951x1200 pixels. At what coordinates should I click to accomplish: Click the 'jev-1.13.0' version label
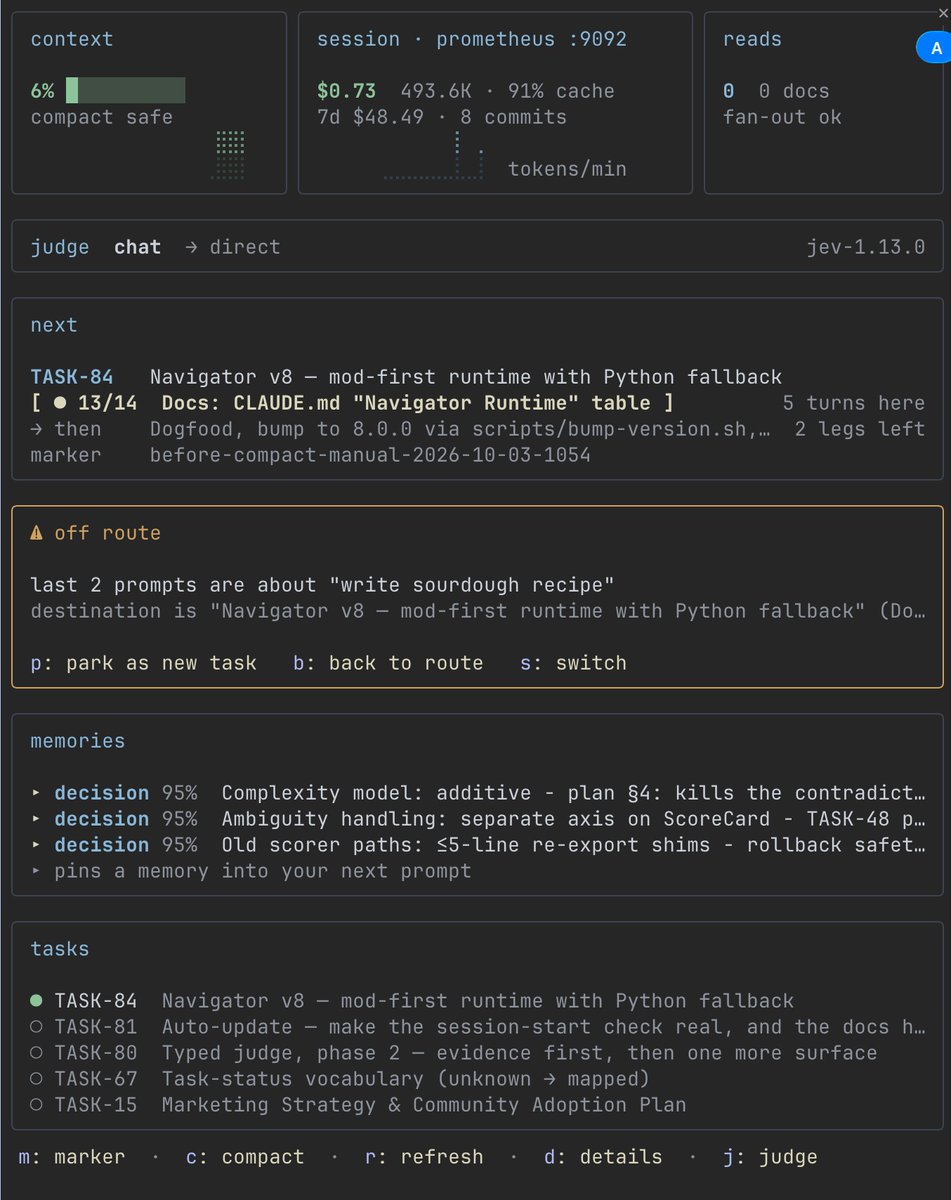pos(866,247)
